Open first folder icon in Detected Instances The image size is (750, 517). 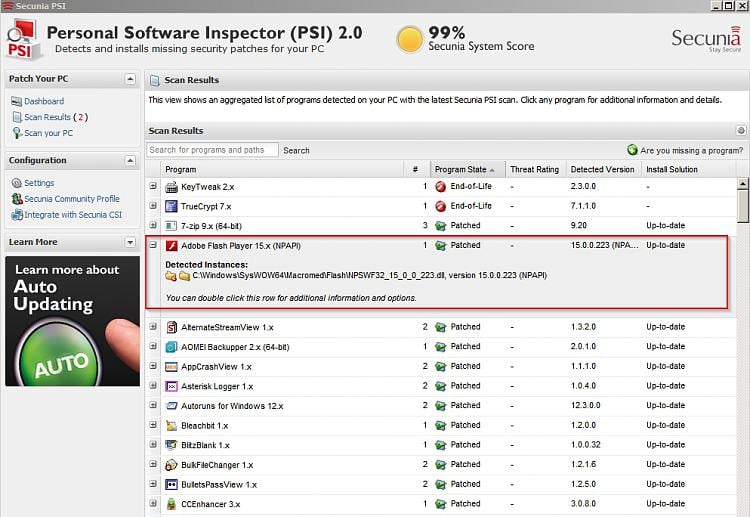170,276
